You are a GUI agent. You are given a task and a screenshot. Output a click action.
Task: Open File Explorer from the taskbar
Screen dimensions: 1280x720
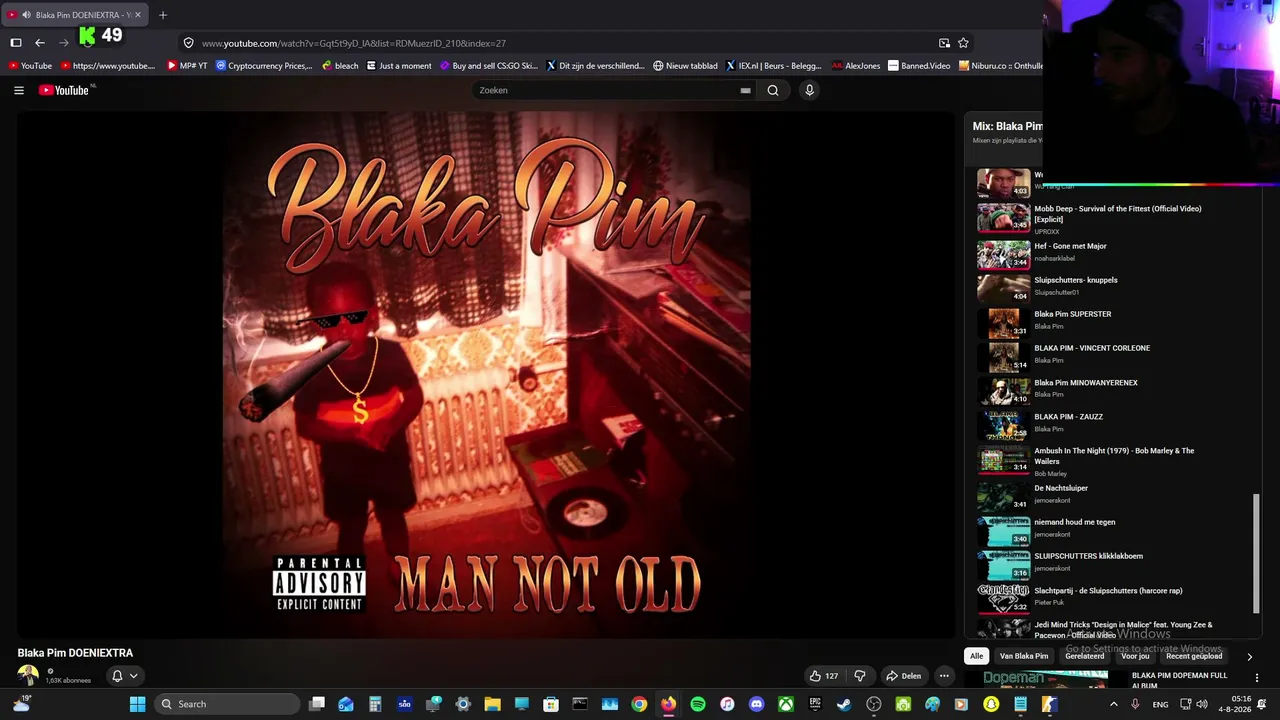pyautogui.click(x=492, y=704)
